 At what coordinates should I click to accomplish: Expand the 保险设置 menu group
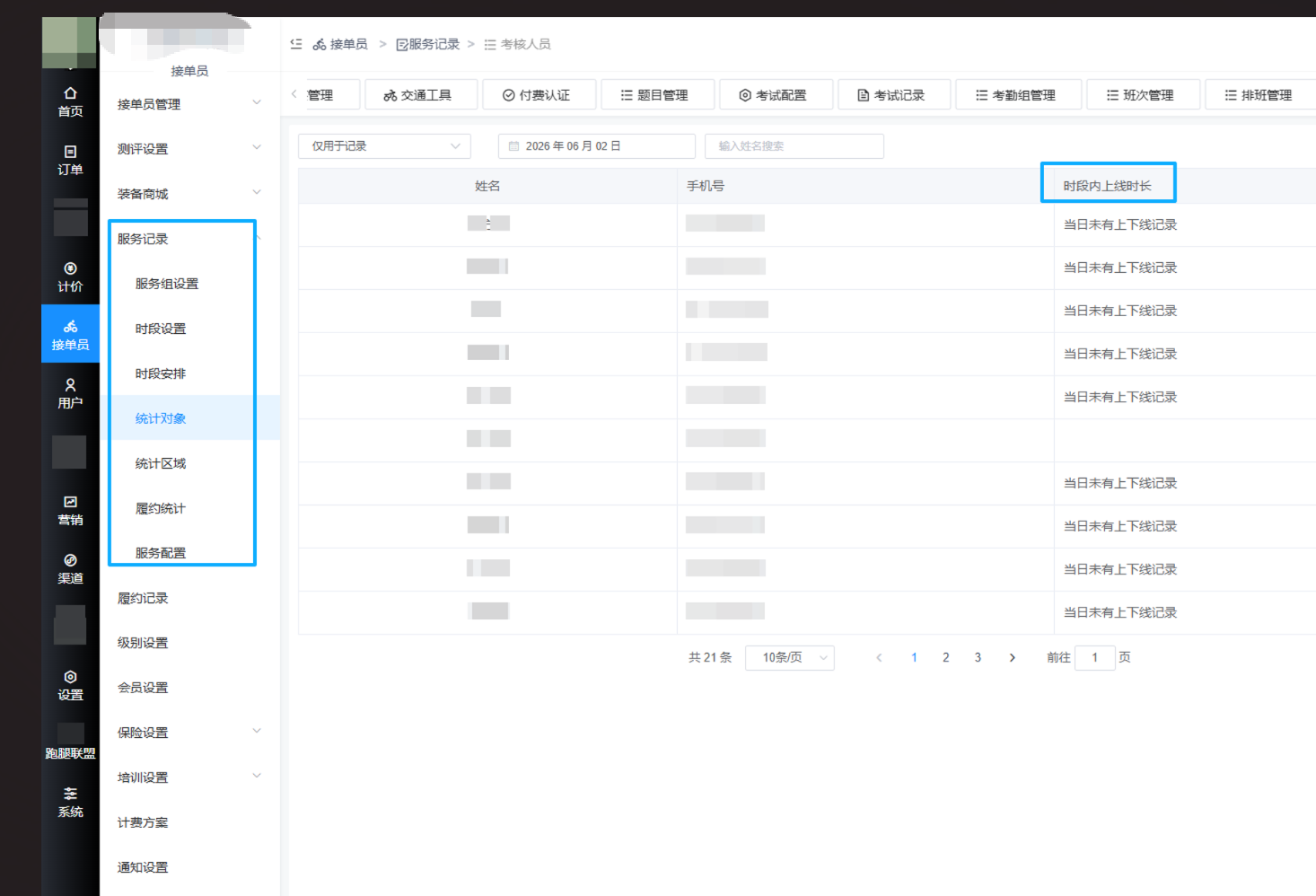(x=189, y=733)
